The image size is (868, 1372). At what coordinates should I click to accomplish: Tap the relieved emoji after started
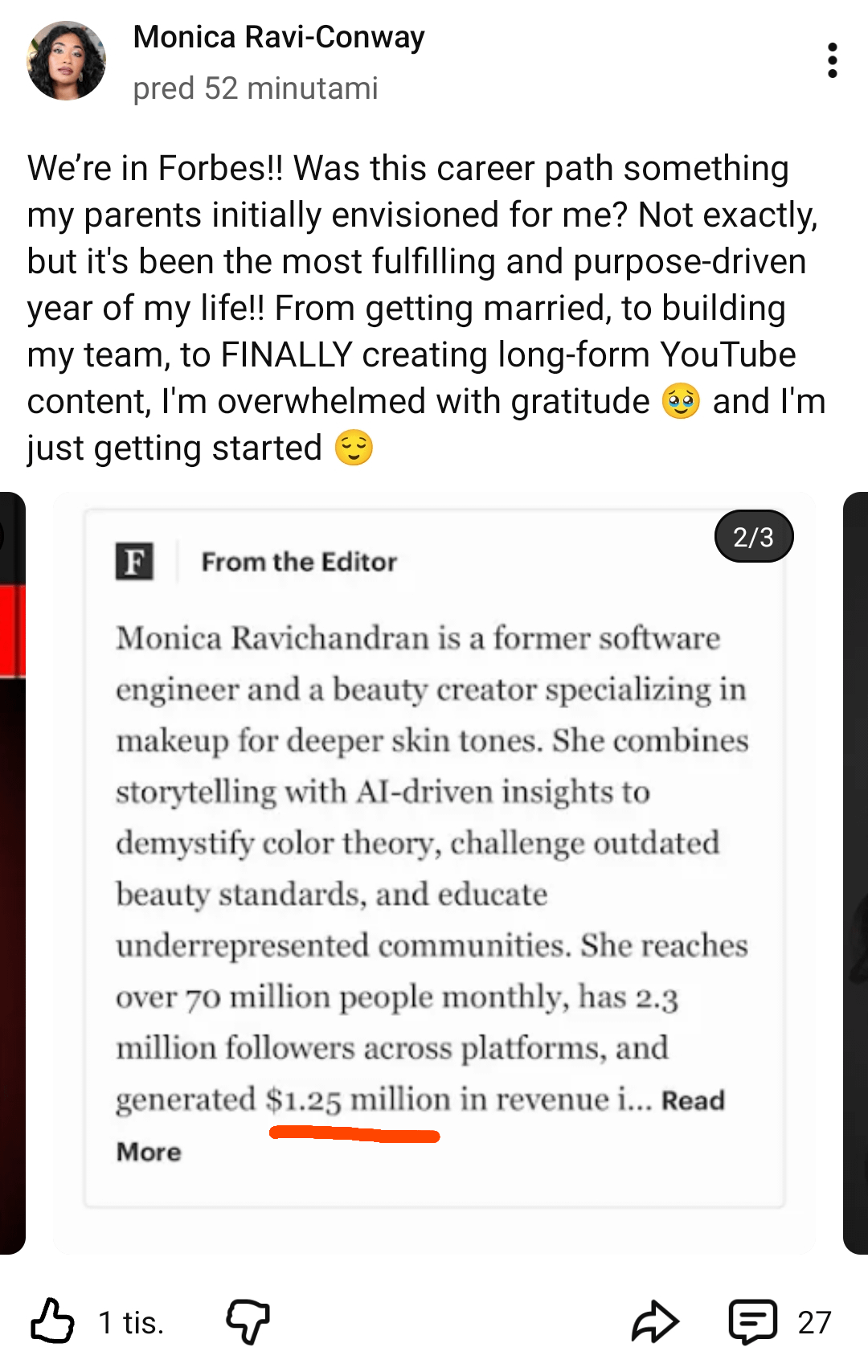coord(354,448)
